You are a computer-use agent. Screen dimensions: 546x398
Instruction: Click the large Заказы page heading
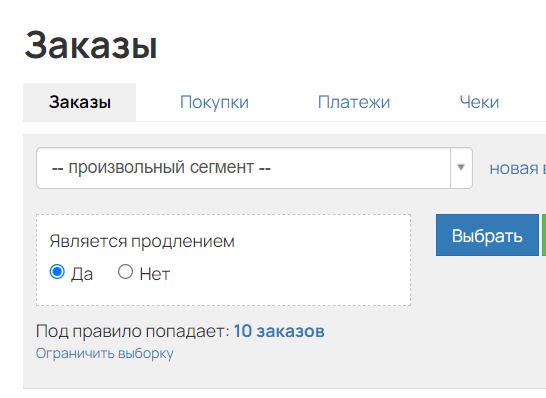coord(91,45)
